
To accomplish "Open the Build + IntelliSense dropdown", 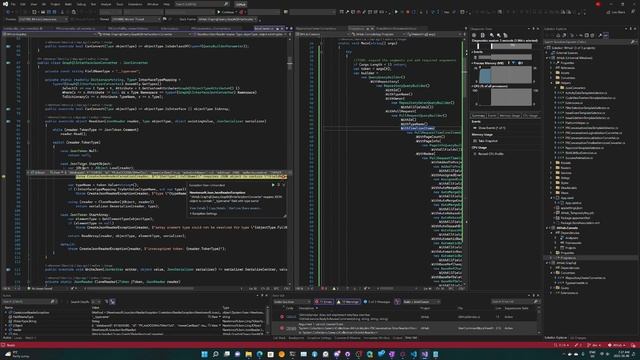I will point(422,302).
